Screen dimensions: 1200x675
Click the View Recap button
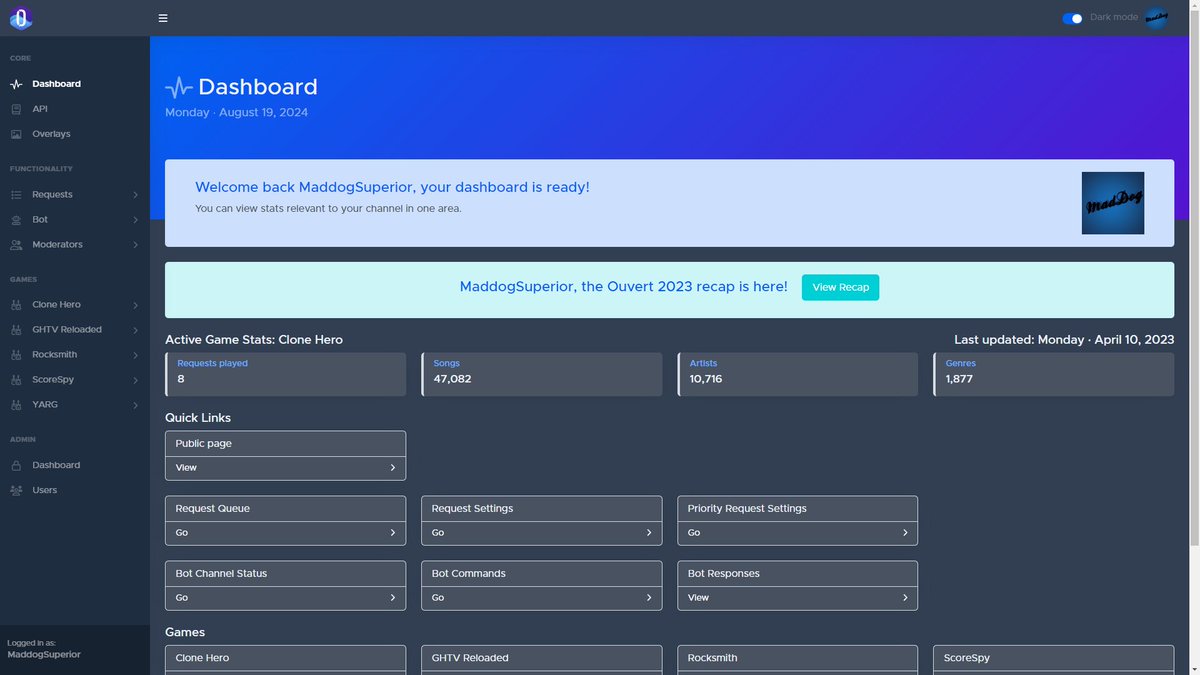tap(840, 287)
